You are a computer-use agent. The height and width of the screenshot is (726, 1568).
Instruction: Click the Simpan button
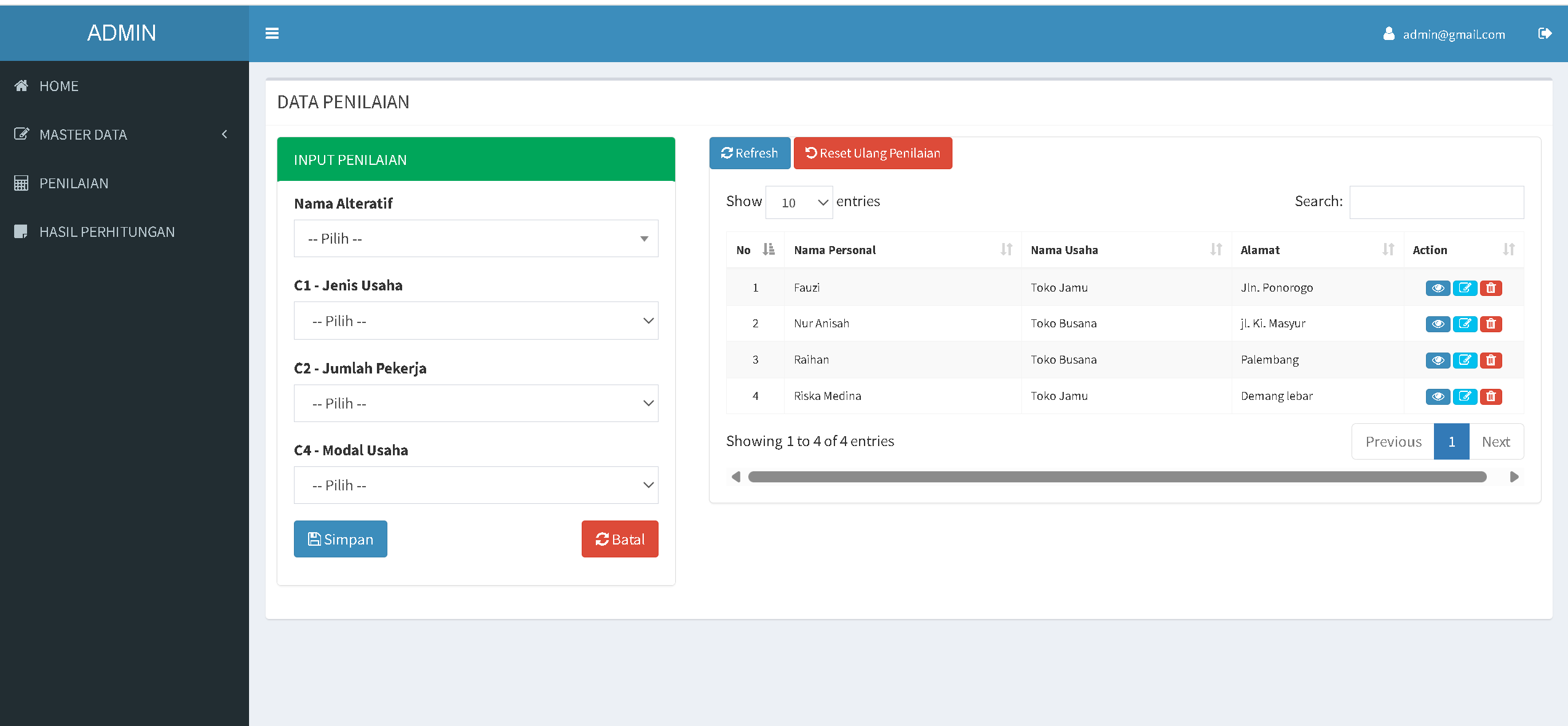click(x=340, y=539)
